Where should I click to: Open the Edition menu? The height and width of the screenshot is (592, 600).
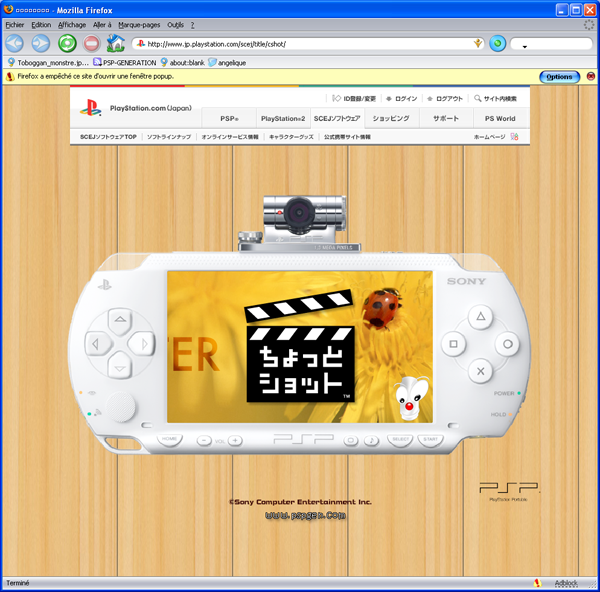tap(41, 25)
